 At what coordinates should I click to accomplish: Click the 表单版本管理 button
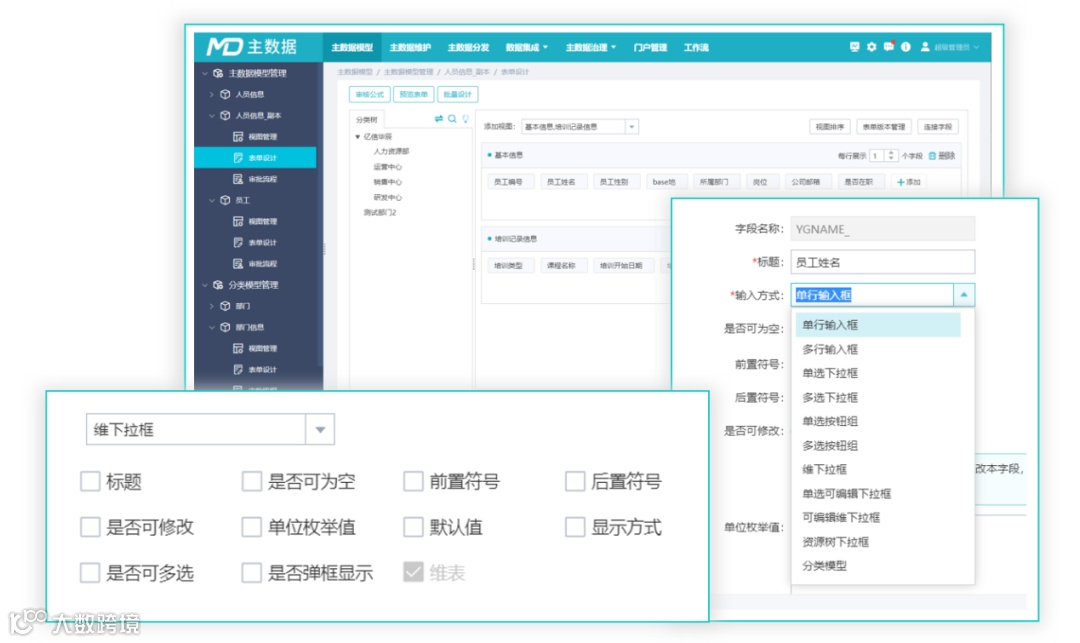tap(884, 127)
